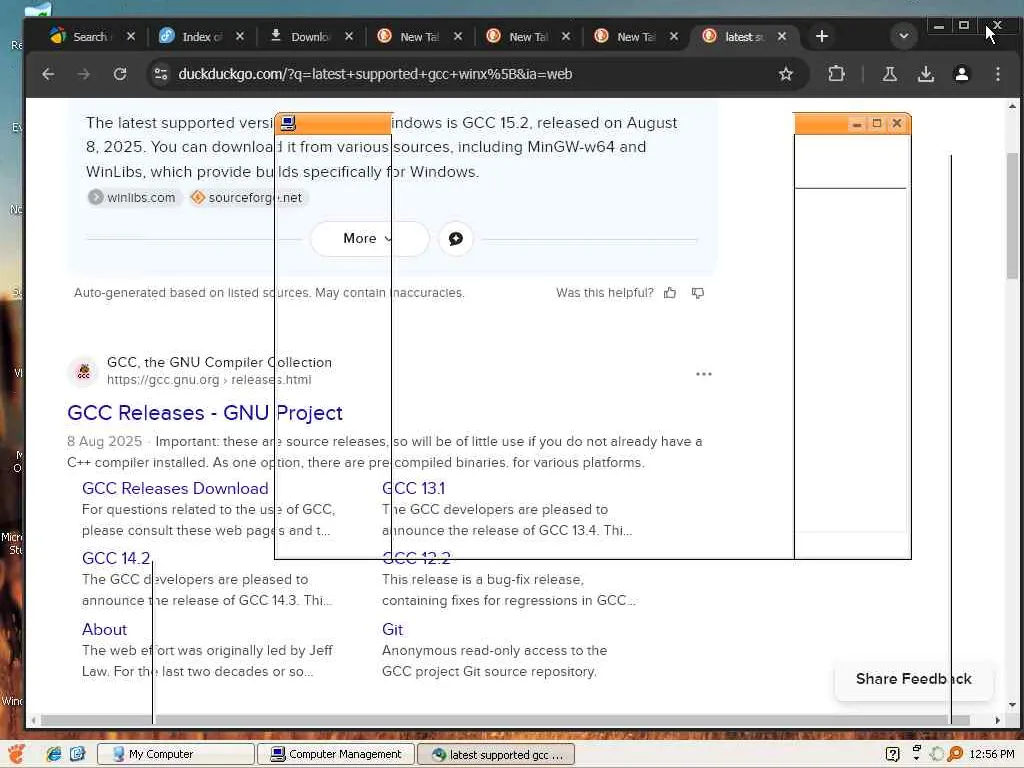
Task: Click the GCC site favicon
Action: click(84, 372)
